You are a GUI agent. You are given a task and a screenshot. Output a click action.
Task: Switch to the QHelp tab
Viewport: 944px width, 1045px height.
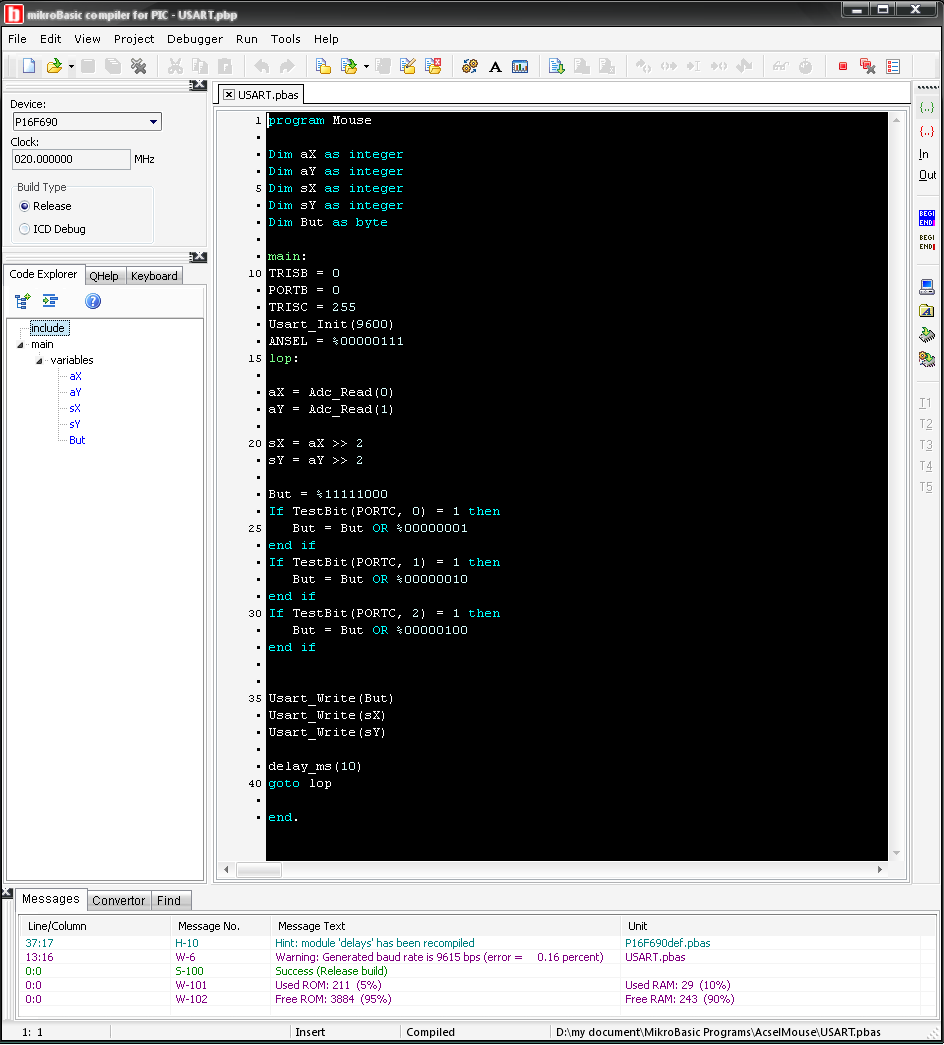pyautogui.click(x=104, y=276)
